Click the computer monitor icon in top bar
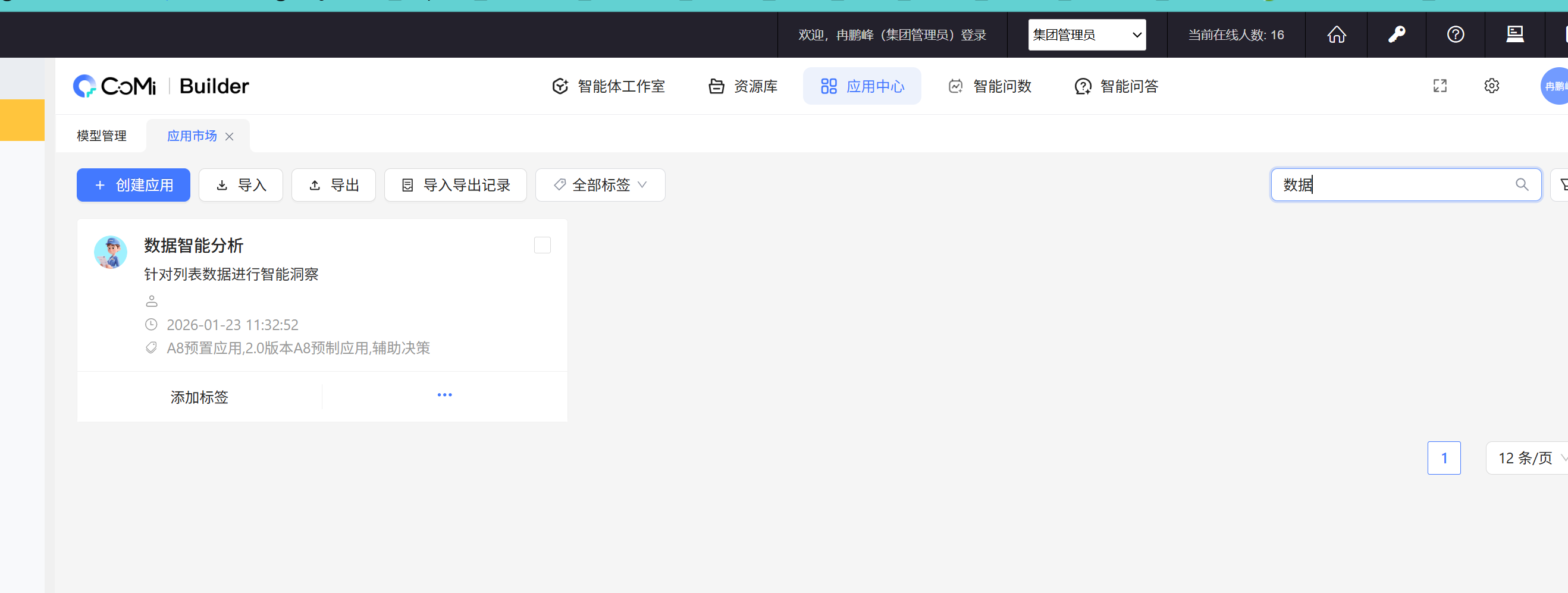Screen dimensions: 1568x593 [1514, 34]
